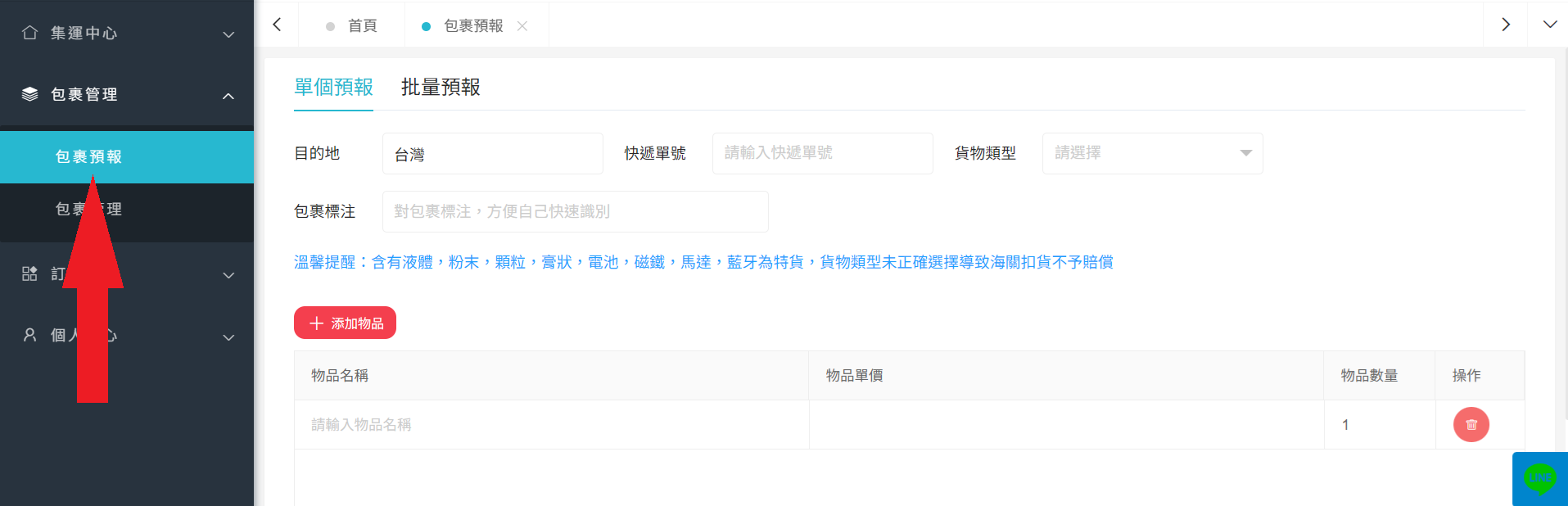The width and height of the screenshot is (1568, 506).
Task: Click the 包裹管理 layers icon
Action: tap(30, 94)
